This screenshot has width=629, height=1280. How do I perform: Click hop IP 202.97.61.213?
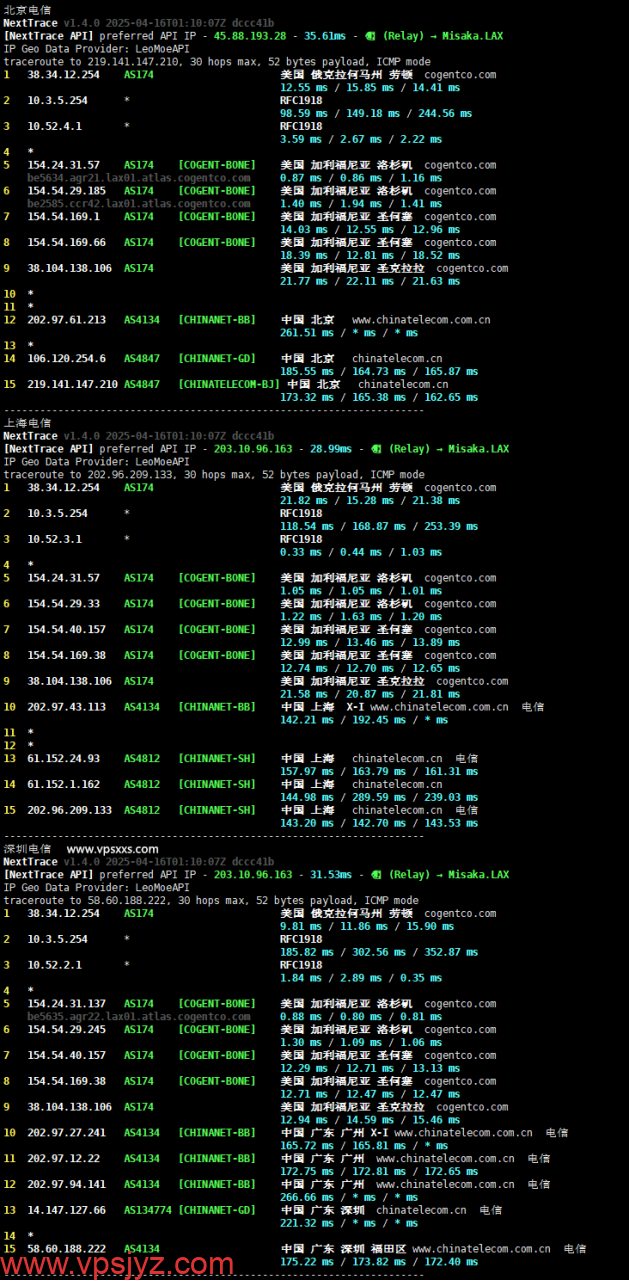pos(66,320)
